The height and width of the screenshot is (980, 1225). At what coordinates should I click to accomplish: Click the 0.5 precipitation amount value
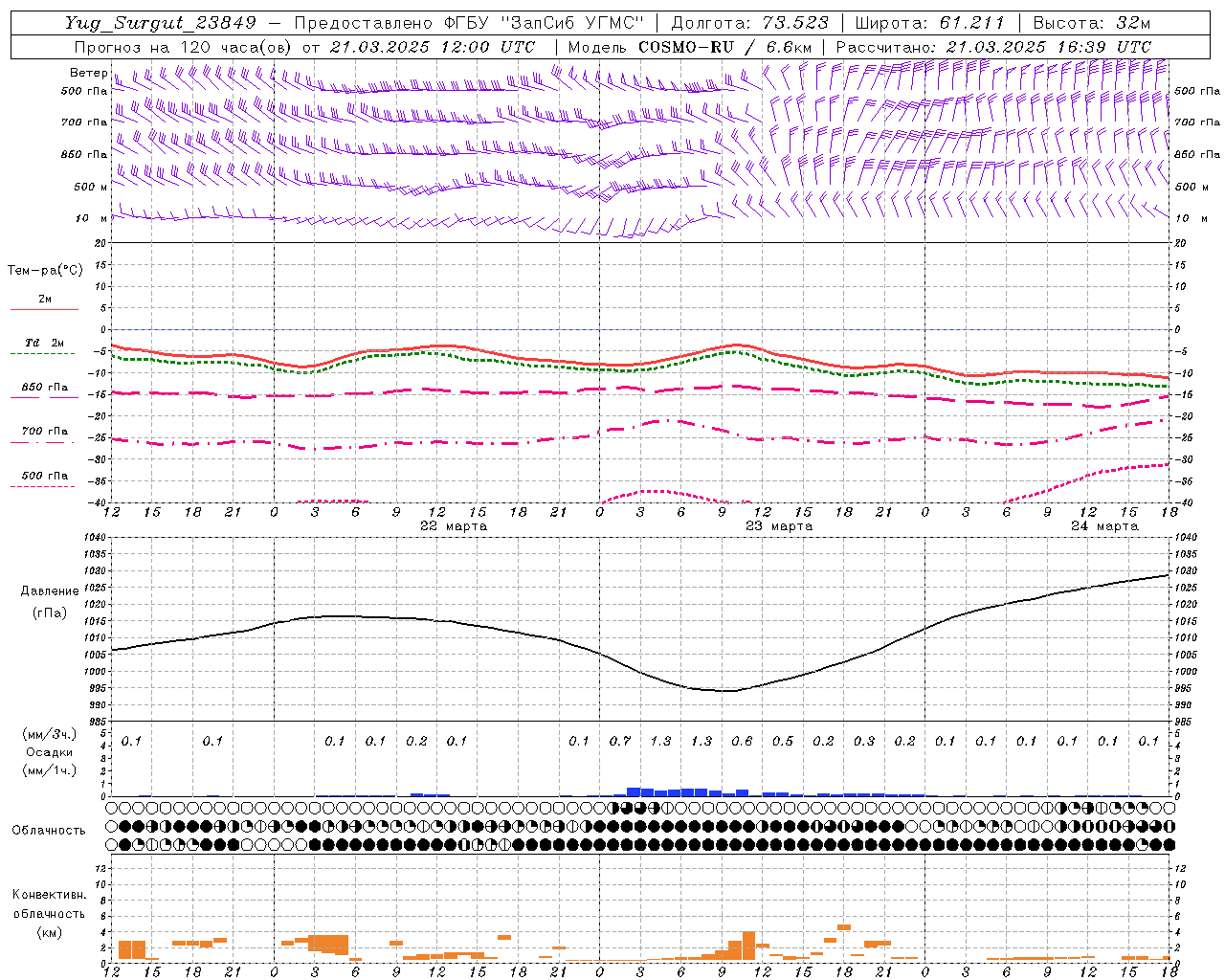(x=783, y=741)
